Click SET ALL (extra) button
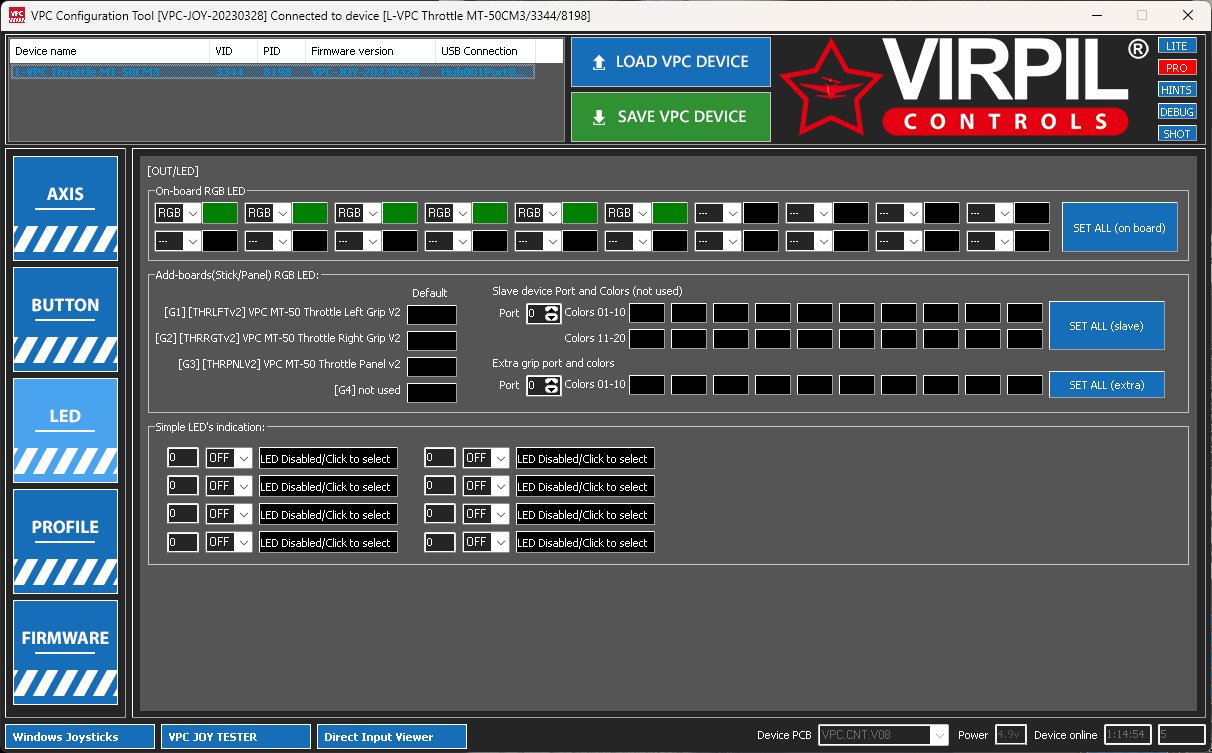The height and width of the screenshot is (753, 1212). 1106,385
